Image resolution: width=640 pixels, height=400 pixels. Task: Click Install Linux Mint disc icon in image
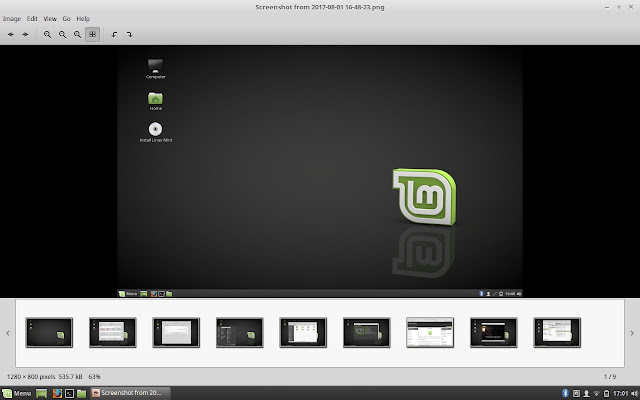[156, 132]
